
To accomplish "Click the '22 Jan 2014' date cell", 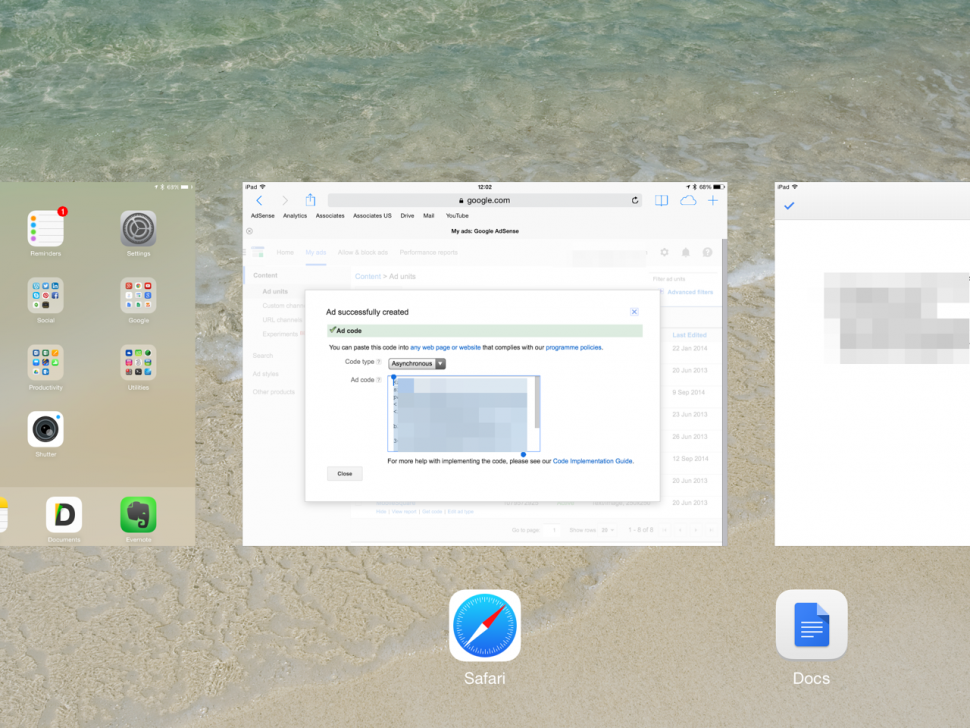I will pyautogui.click(x=689, y=348).
